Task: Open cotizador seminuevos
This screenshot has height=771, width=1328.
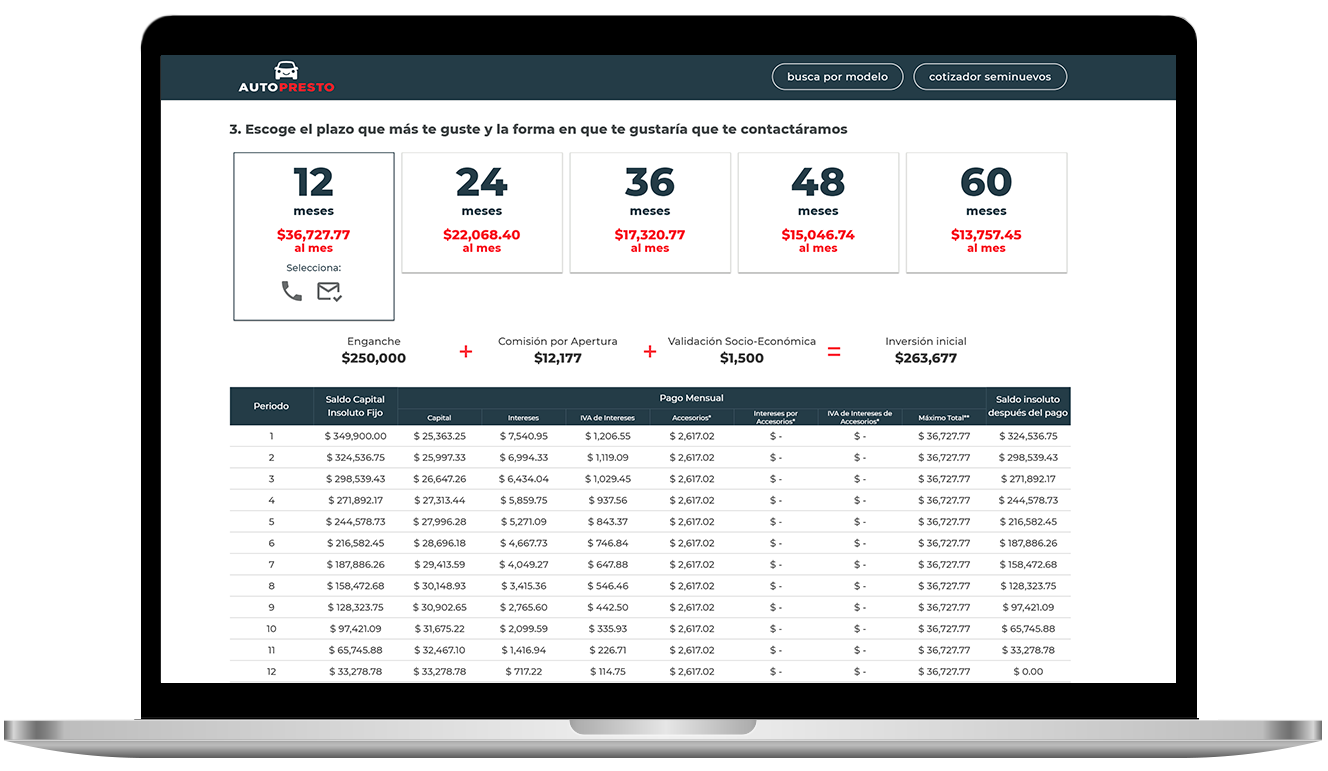Action: click(989, 76)
